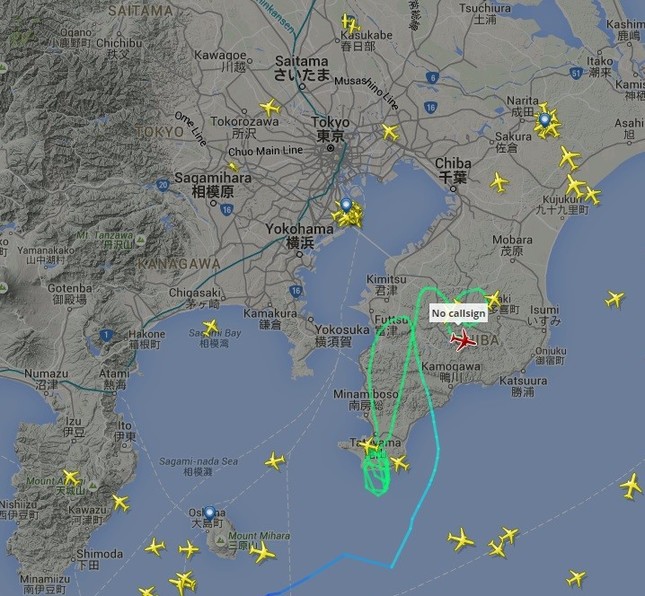Select the plane beside Kawazu
The image size is (645, 596).
(x=121, y=503)
